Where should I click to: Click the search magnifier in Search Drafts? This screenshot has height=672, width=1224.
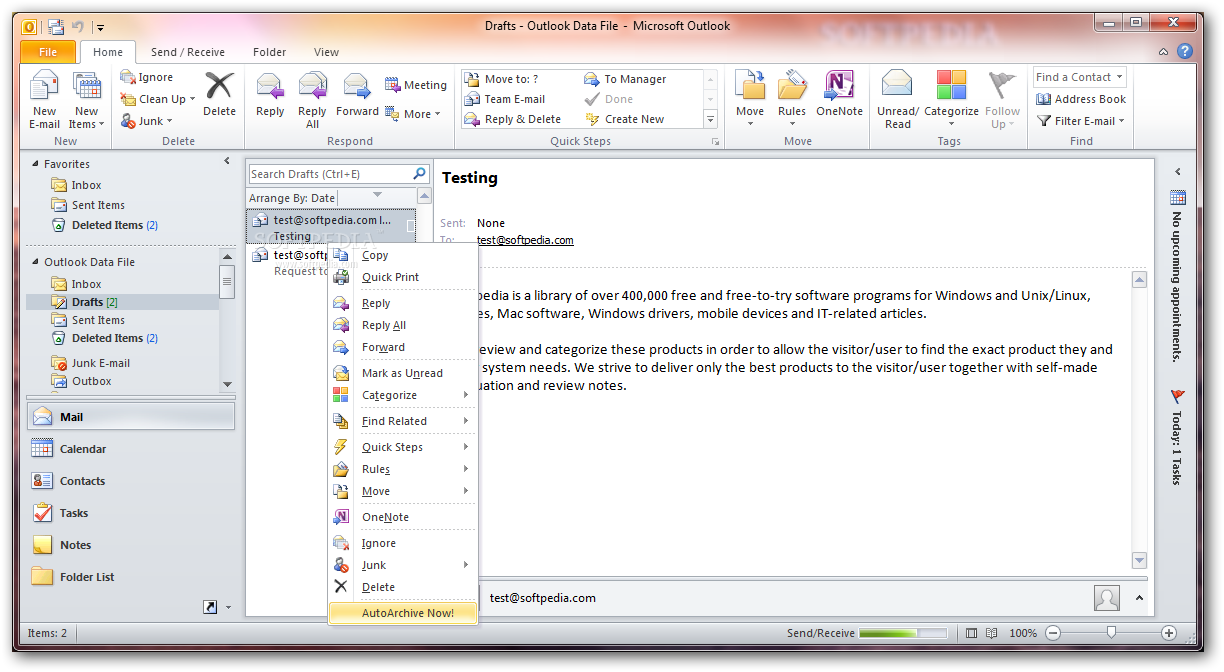pos(420,173)
